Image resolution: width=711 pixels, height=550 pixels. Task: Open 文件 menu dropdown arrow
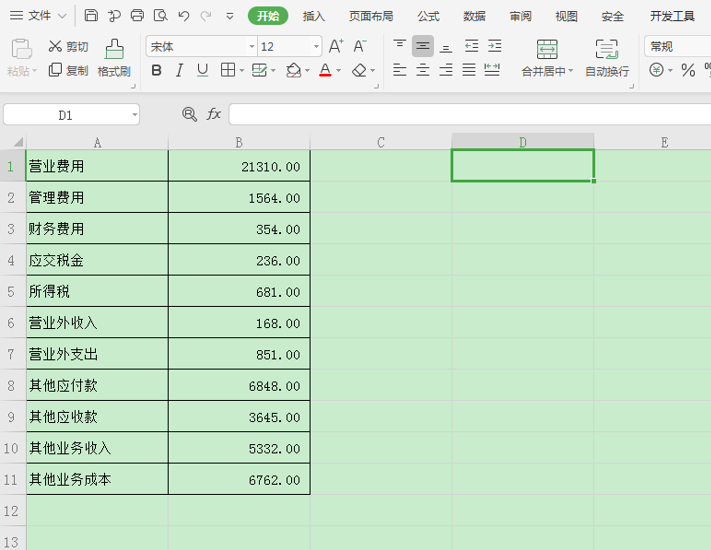tap(62, 16)
